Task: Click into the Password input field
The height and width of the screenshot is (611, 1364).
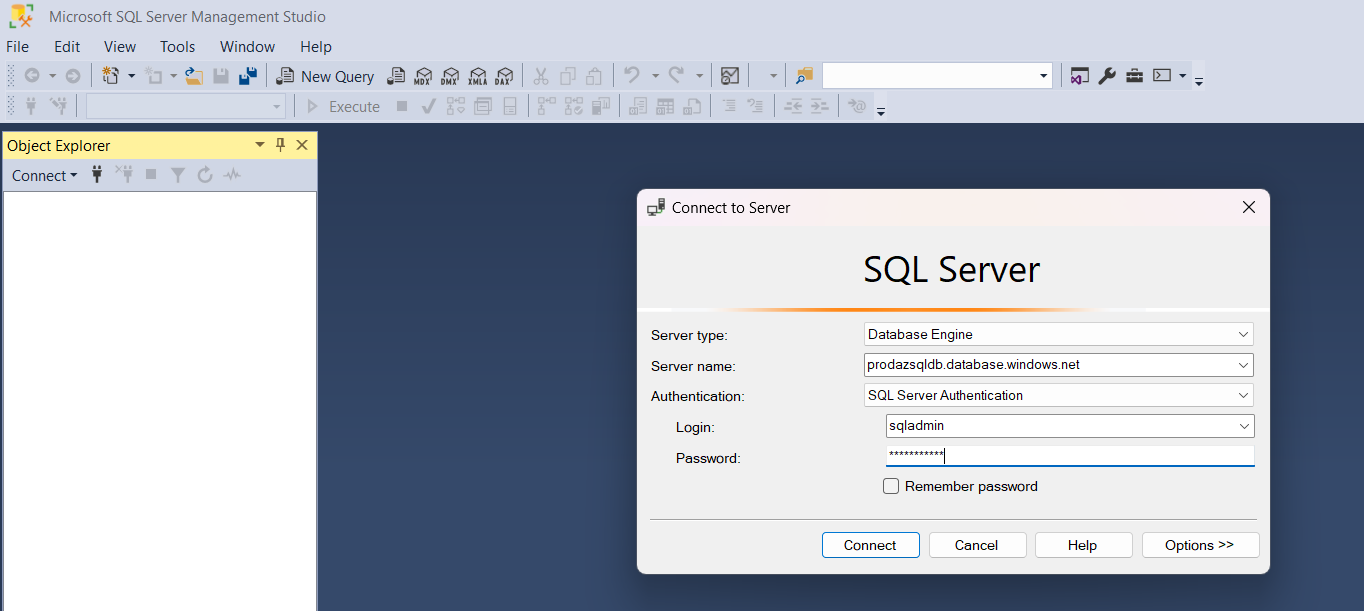Action: coord(1070,456)
